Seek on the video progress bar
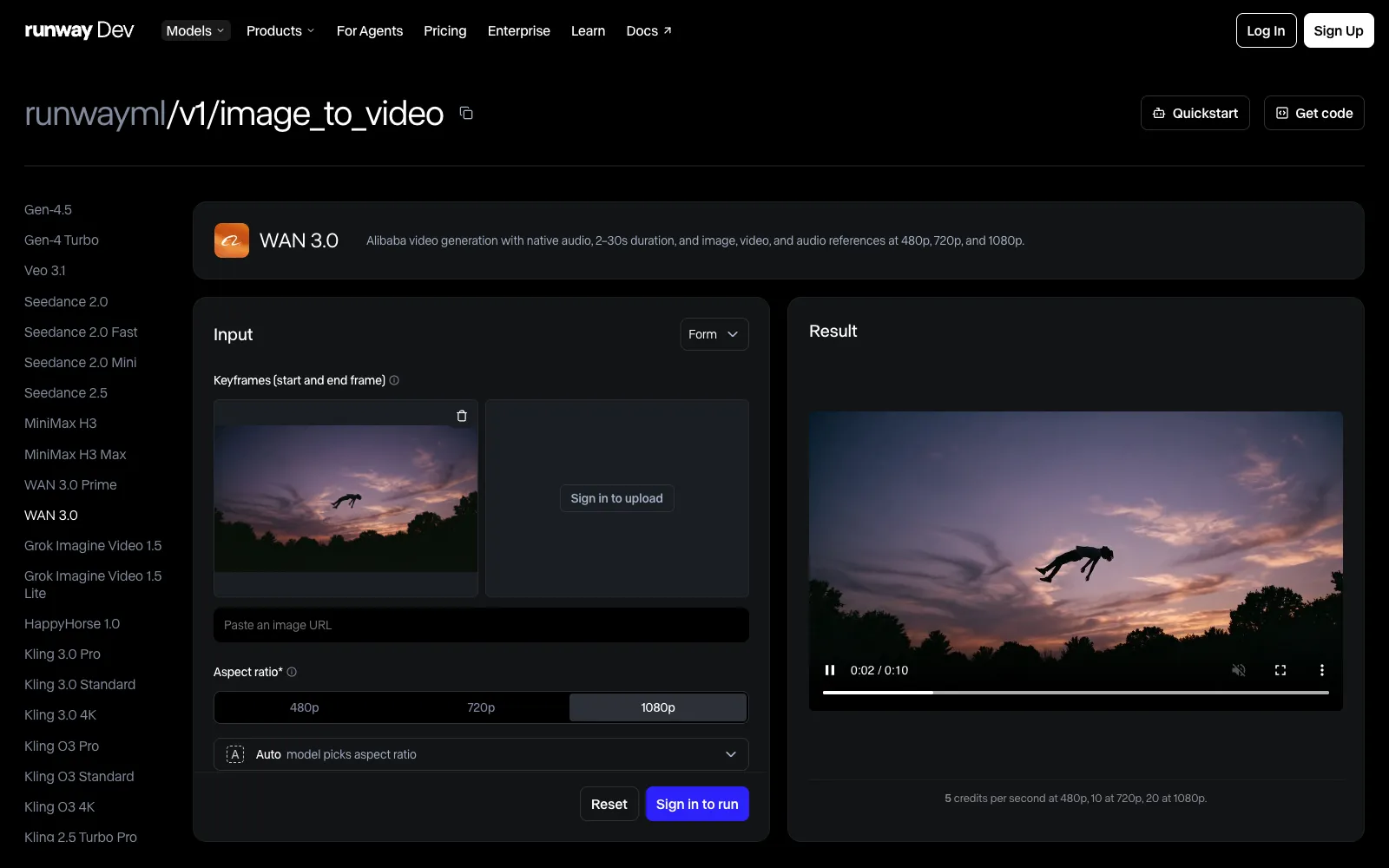Viewport: 1389px width, 868px height. coord(1076,693)
